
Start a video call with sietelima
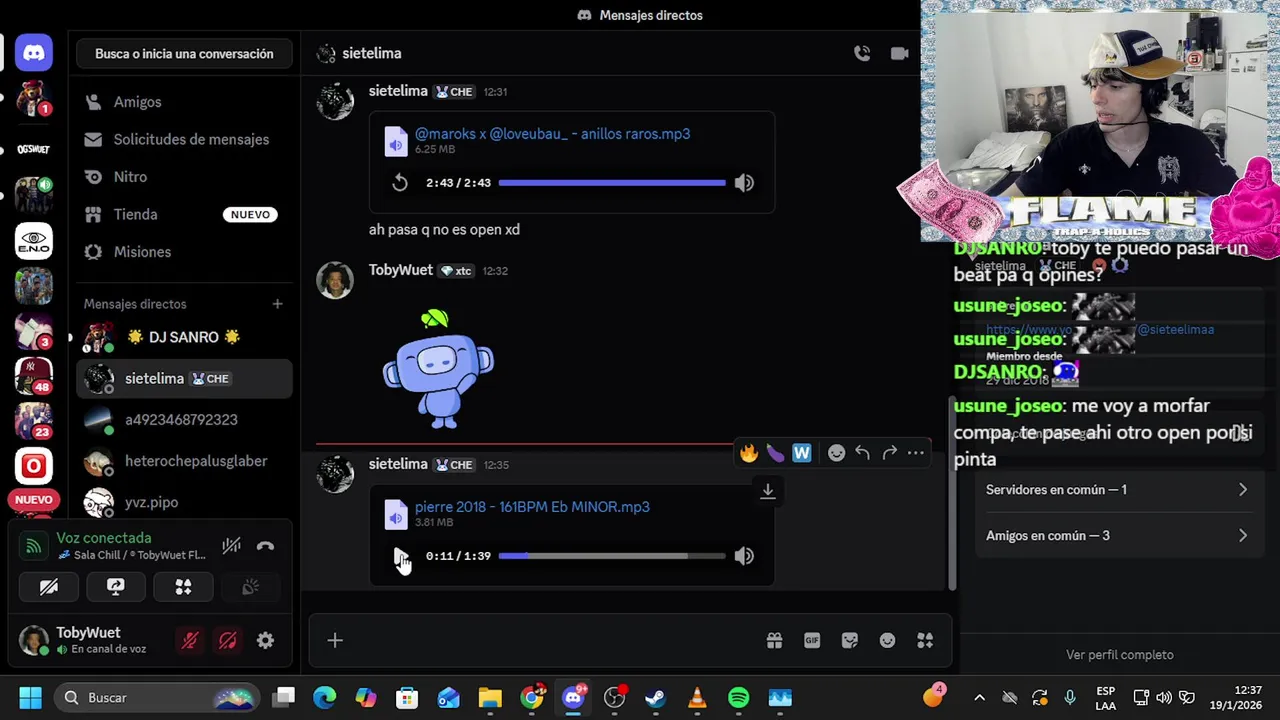(x=900, y=54)
